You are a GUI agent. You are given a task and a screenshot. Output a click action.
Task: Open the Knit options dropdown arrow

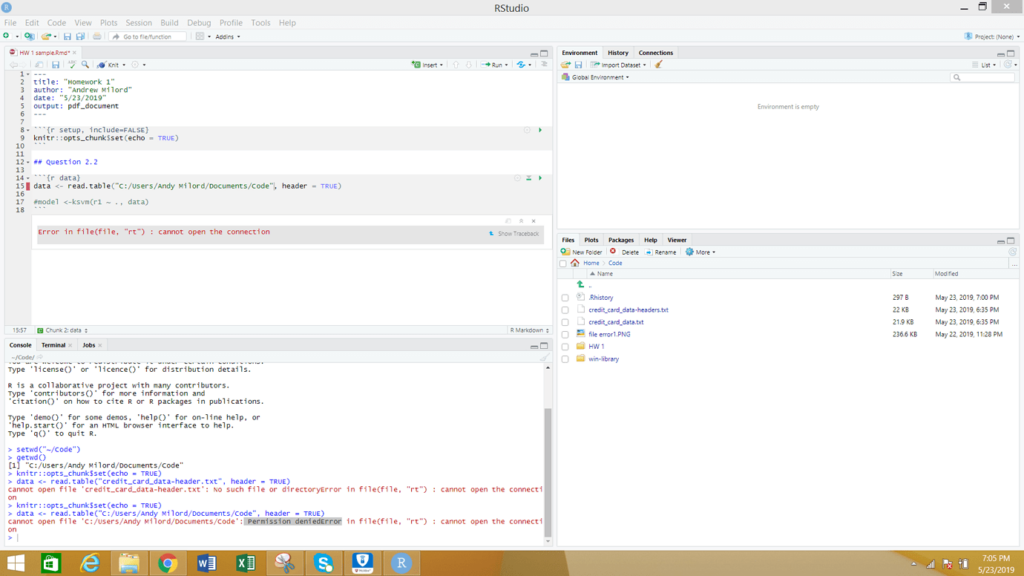click(x=124, y=65)
